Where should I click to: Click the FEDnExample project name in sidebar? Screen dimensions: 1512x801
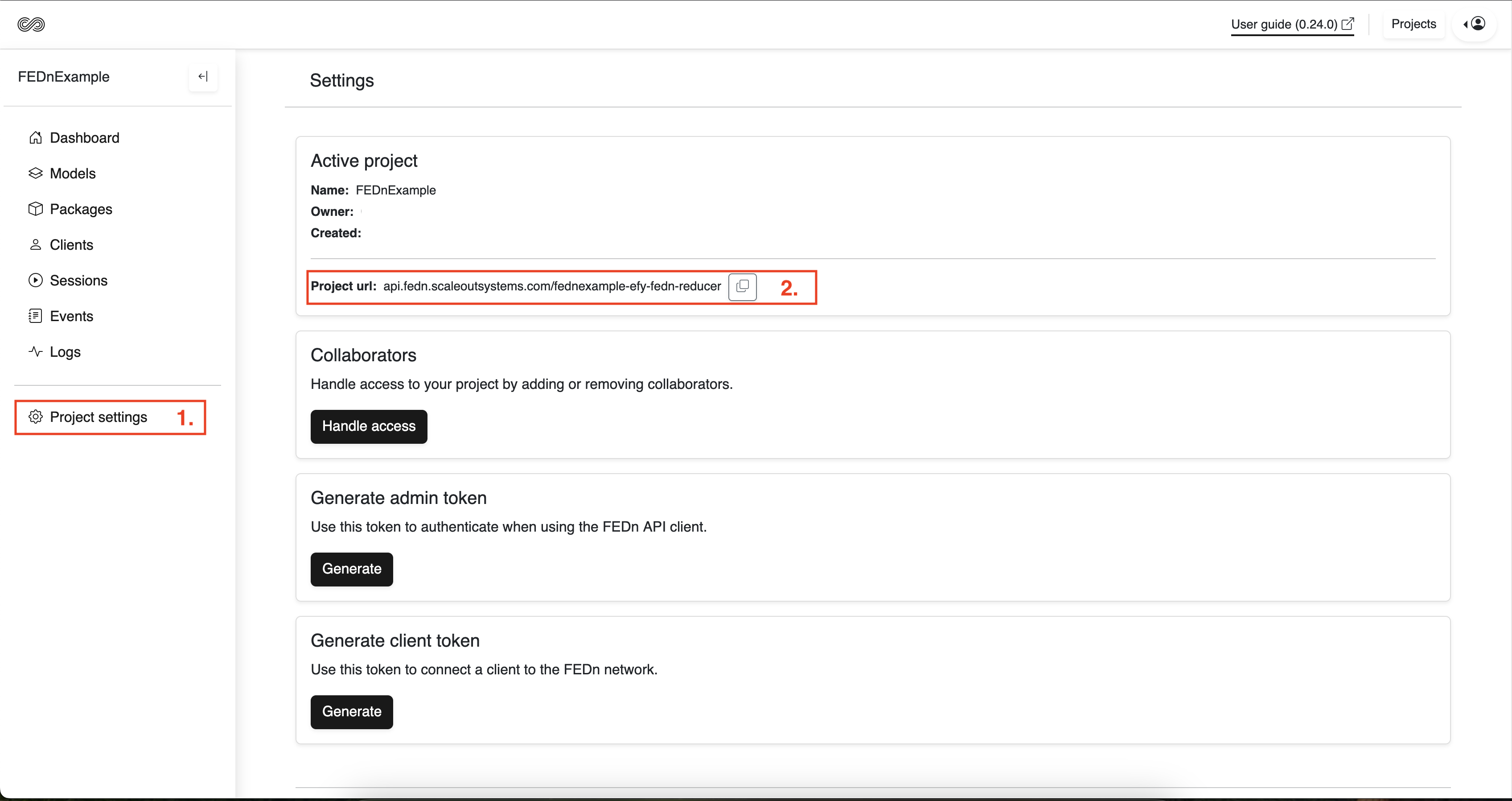tap(63, 77)
